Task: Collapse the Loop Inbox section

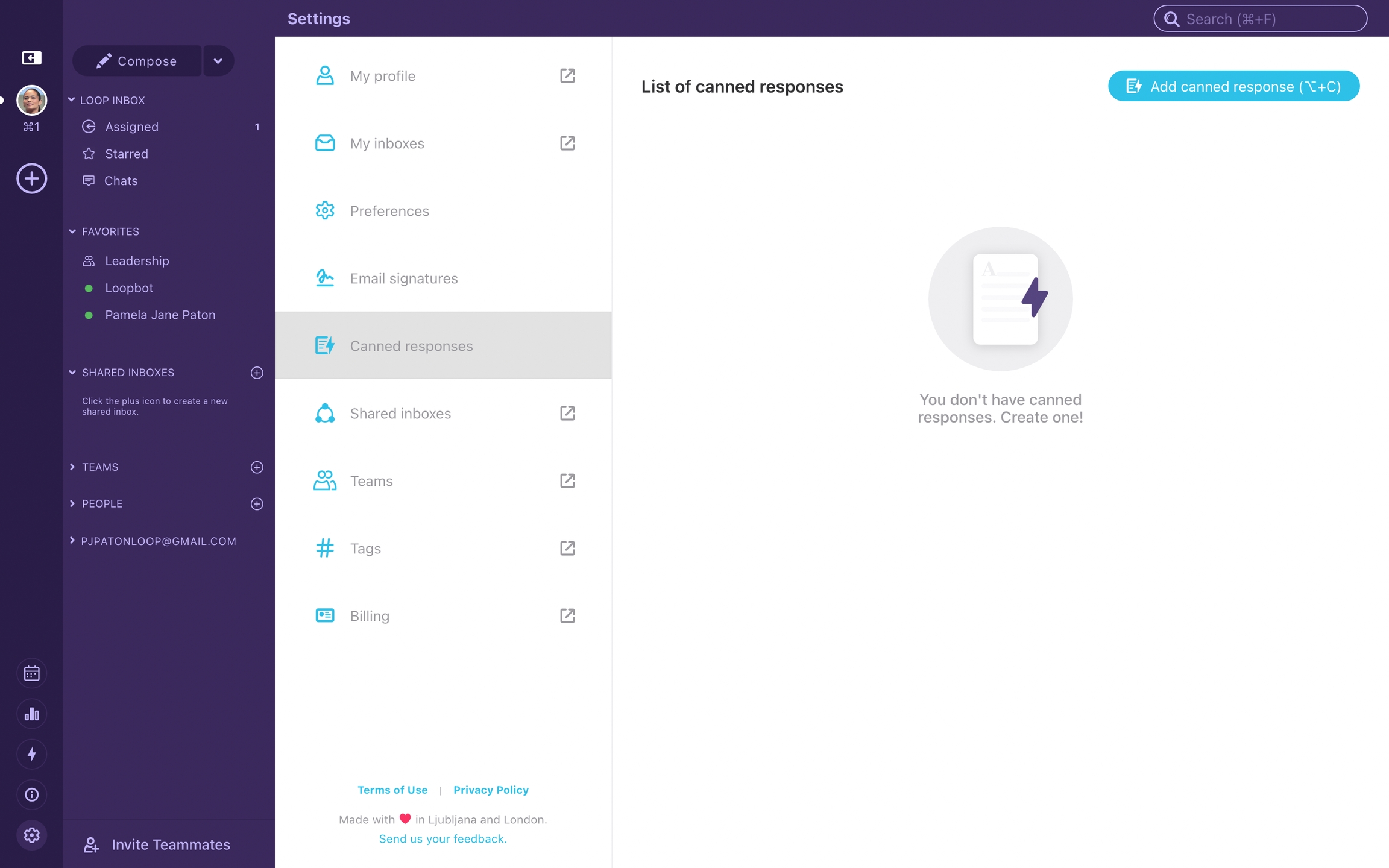Action: point(72,100)
